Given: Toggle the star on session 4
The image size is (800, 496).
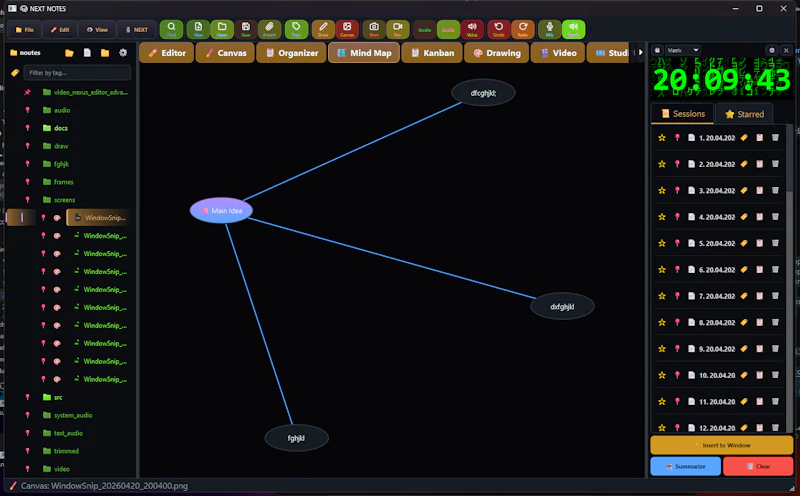Looking at the screenshot, I should (x=662, y=217).
